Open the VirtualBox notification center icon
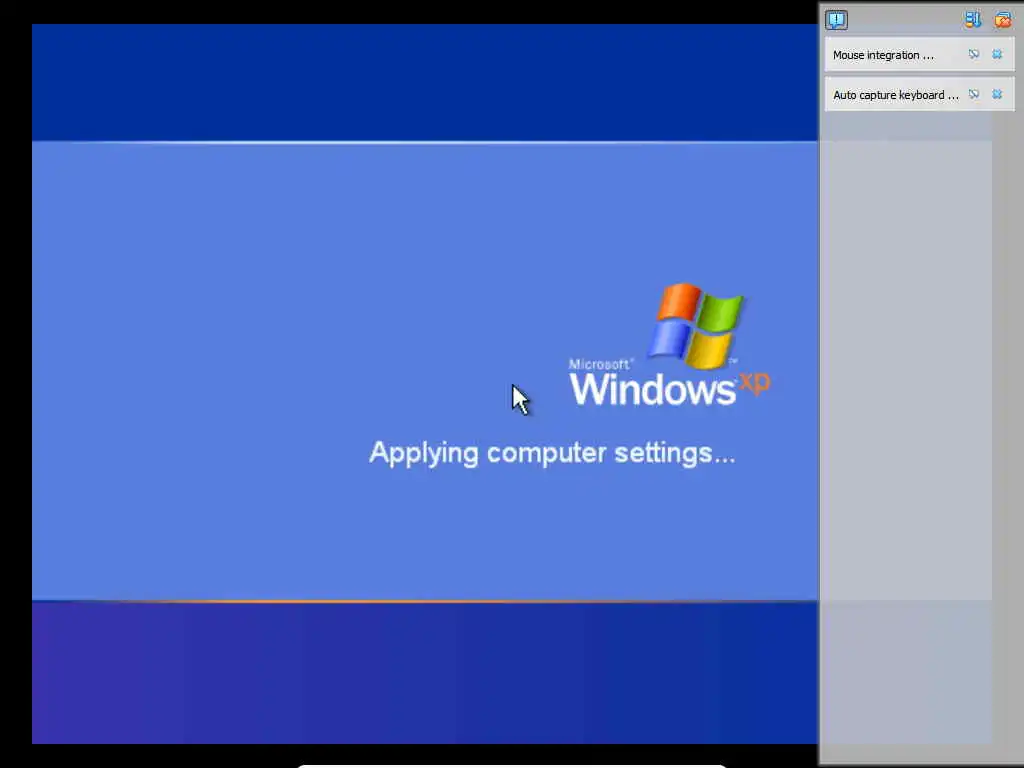Screen dimensions: 1024x768 836,20
